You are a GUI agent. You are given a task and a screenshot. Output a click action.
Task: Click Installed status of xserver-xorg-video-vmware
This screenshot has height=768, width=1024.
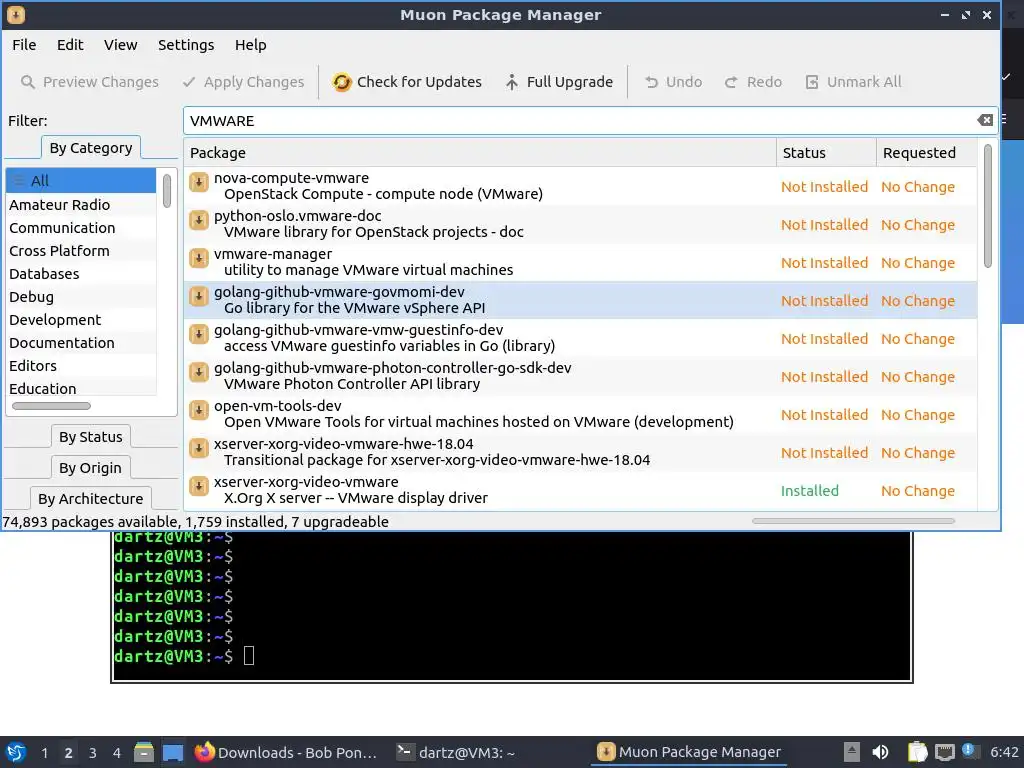809,490
